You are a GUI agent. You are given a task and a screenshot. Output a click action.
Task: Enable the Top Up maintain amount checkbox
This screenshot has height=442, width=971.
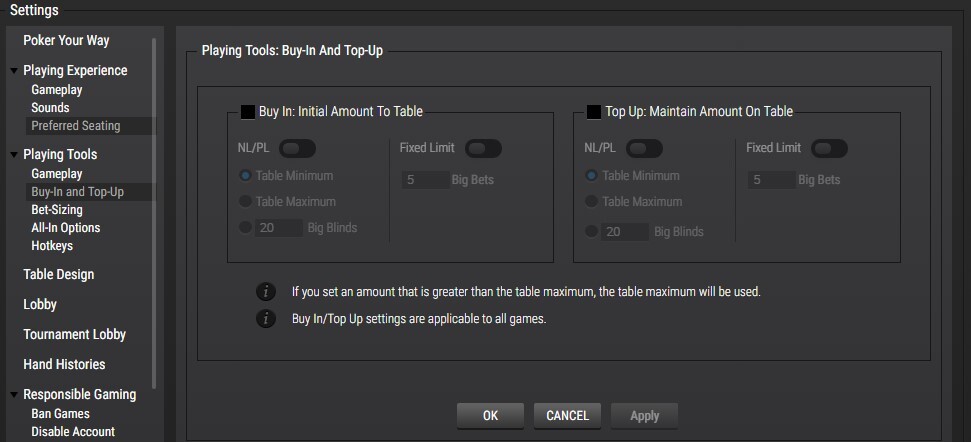pyautogui.click(x=593, y=112)
